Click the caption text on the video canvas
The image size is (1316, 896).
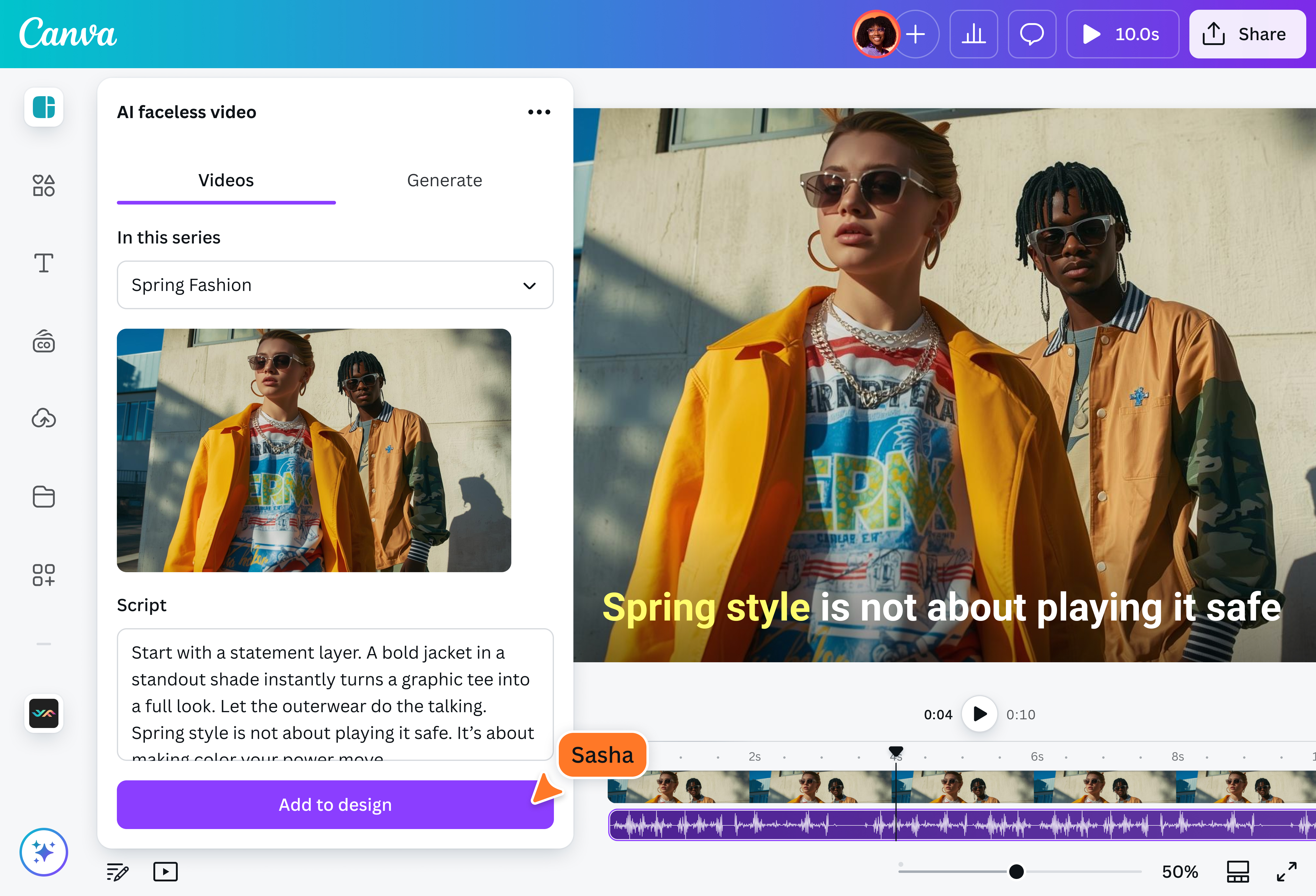pos(941,608)
